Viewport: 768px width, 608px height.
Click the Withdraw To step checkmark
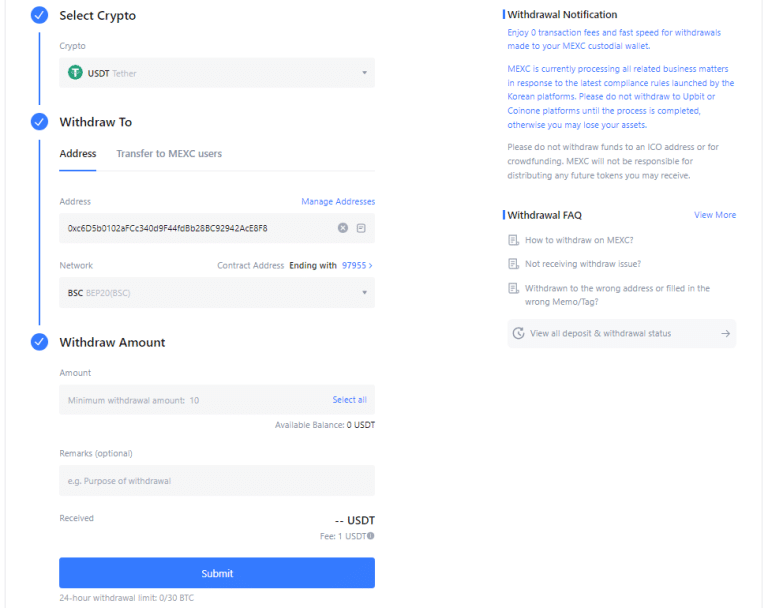tap(39, 122)
